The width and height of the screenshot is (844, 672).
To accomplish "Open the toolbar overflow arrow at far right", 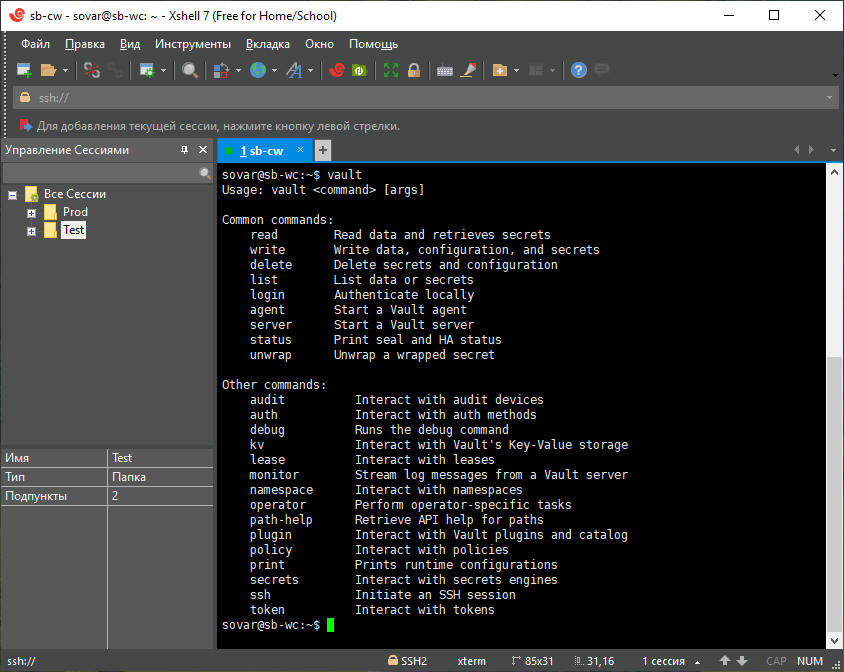I will point(835,75).
